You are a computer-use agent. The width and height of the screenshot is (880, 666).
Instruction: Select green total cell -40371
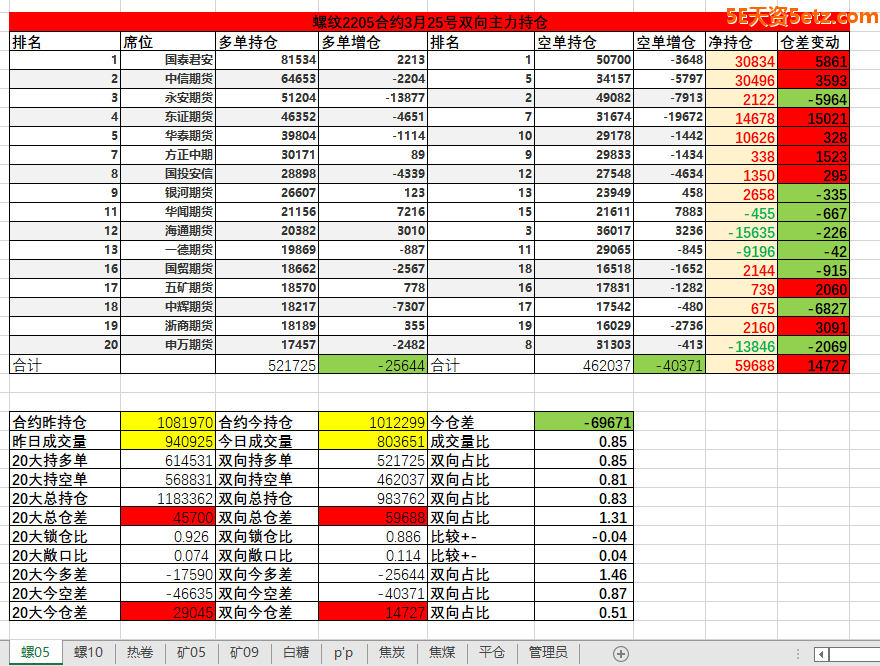coord(670,365)
